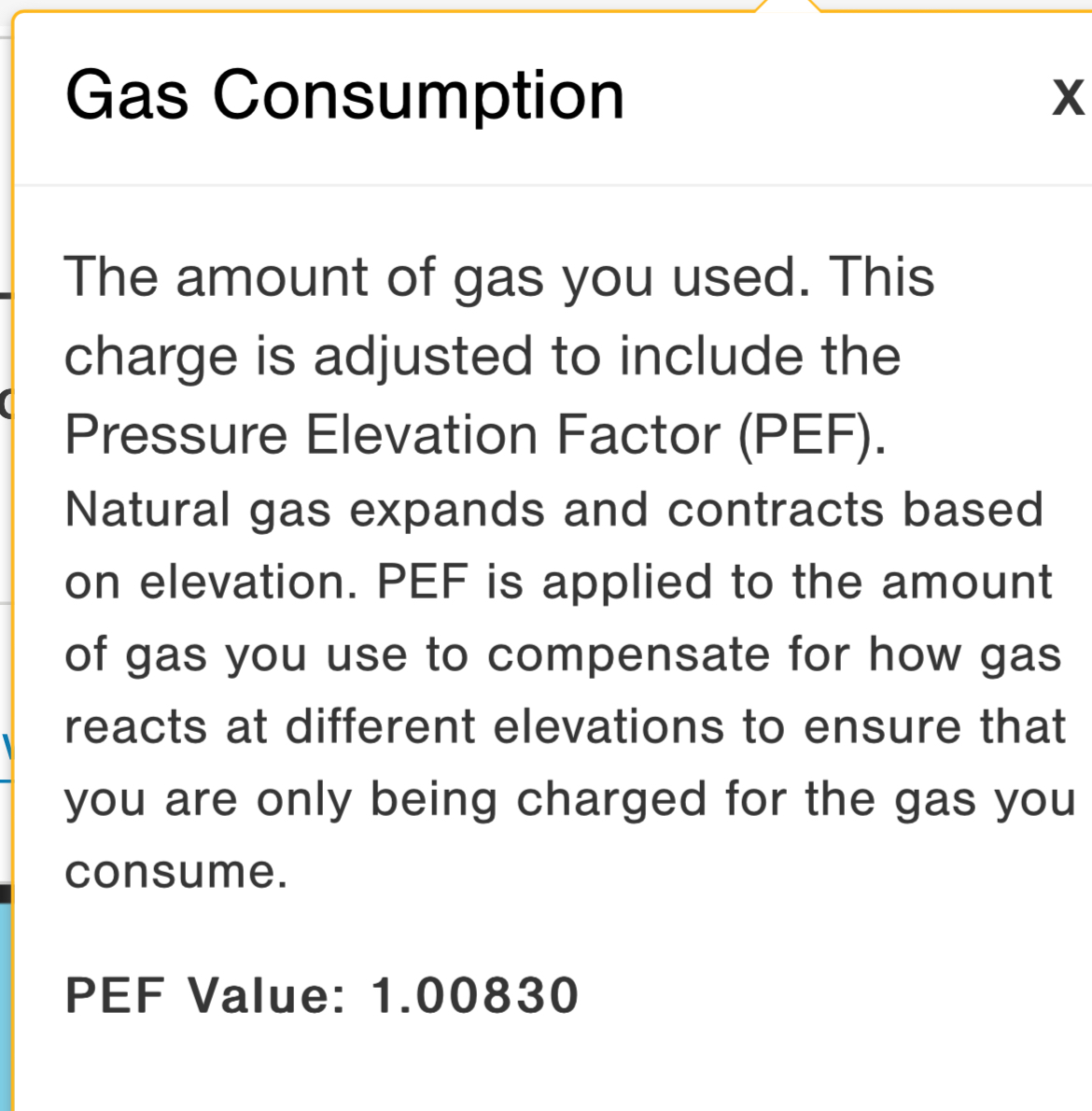
Task: Click the 'Gas Consumption' popup heading
Action: pos(344,95)
